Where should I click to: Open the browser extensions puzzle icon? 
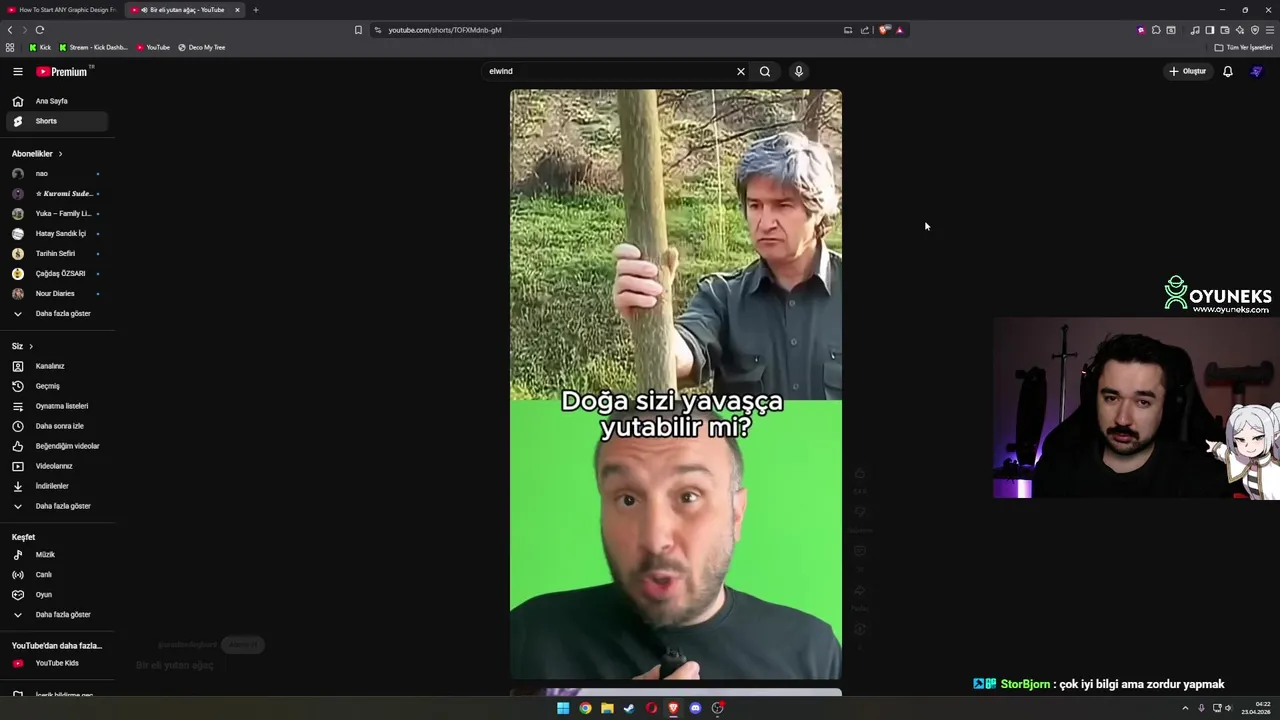click(x=1156, y=30)
